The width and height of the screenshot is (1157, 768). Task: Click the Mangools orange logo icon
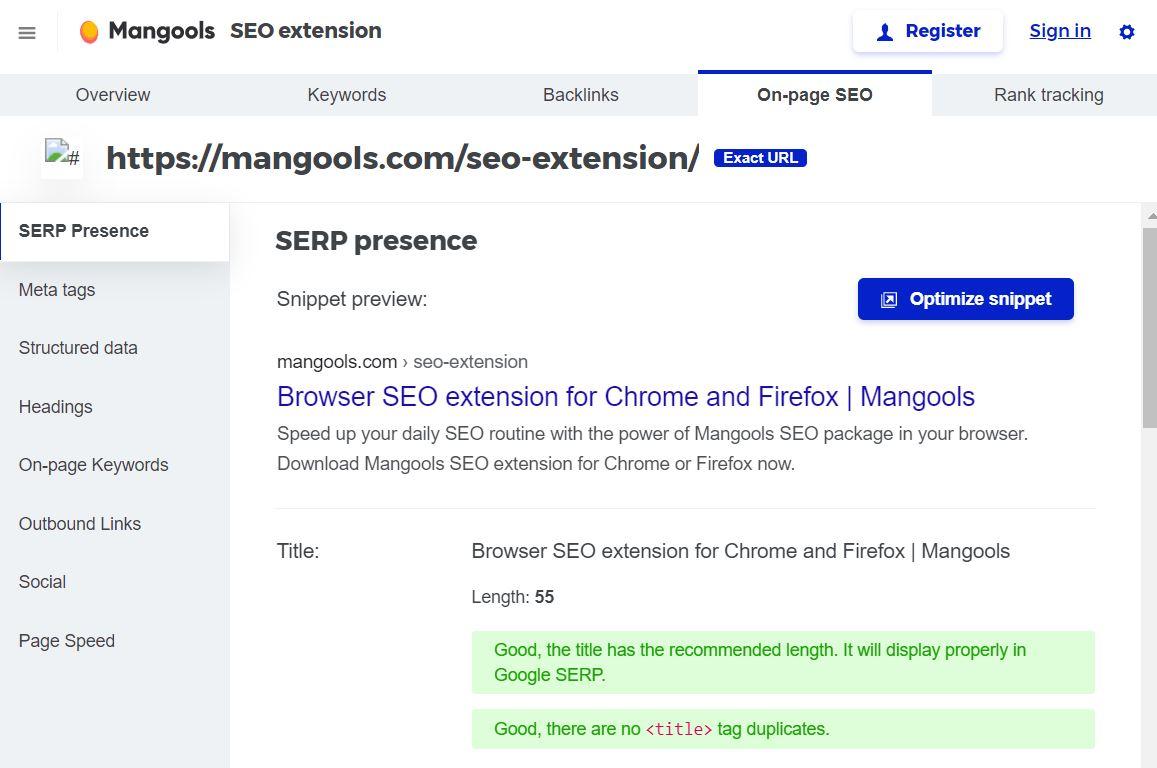pyautogui.click(x=89, y=32)
